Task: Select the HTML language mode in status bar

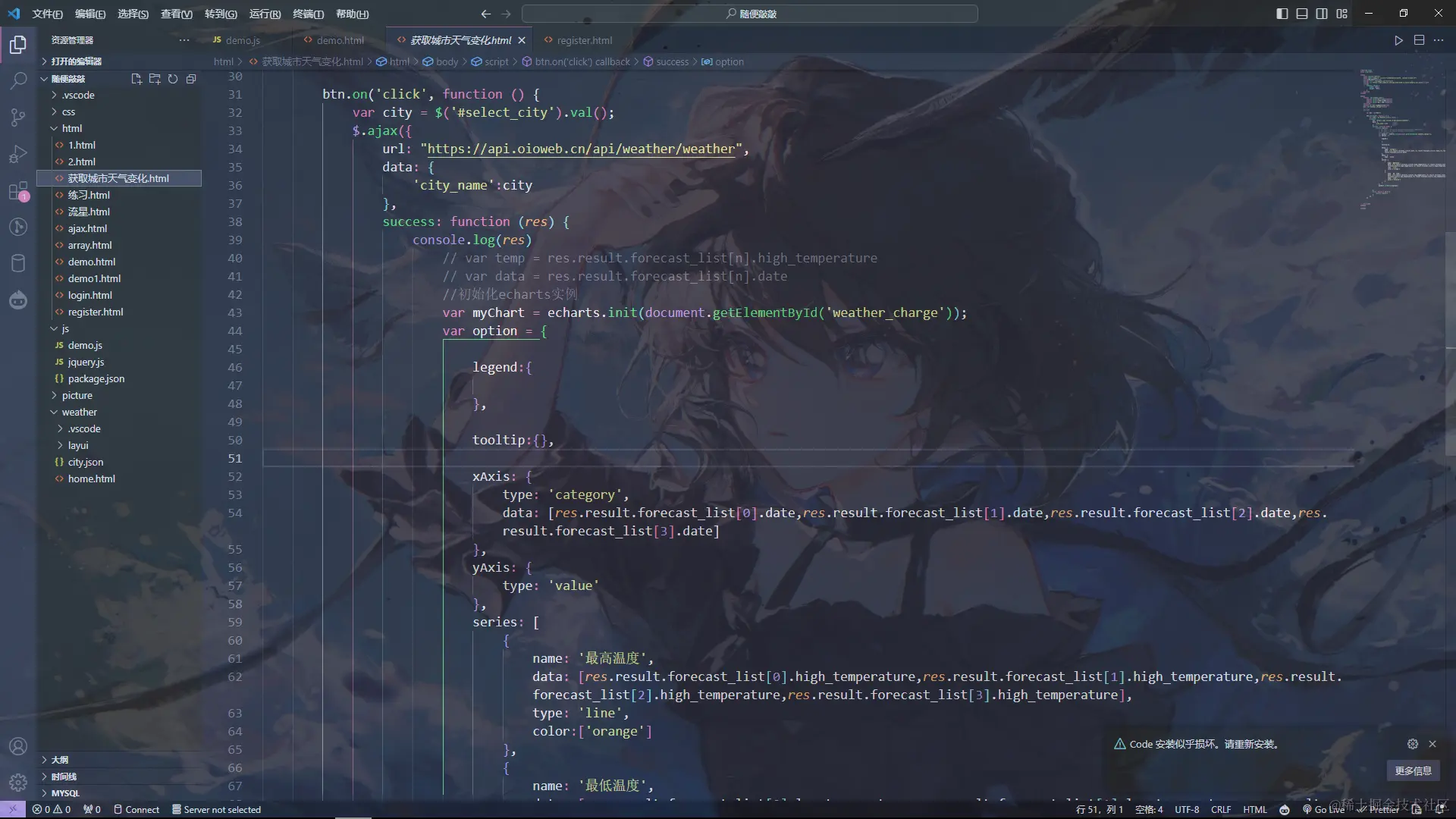Action: (1255, 810)
